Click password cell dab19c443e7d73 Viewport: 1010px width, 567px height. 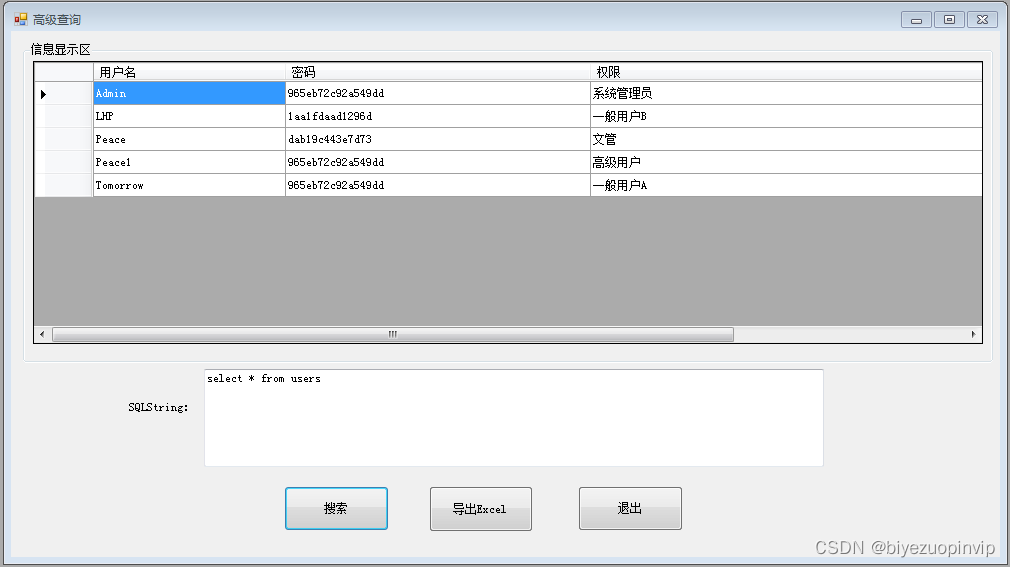438,139
